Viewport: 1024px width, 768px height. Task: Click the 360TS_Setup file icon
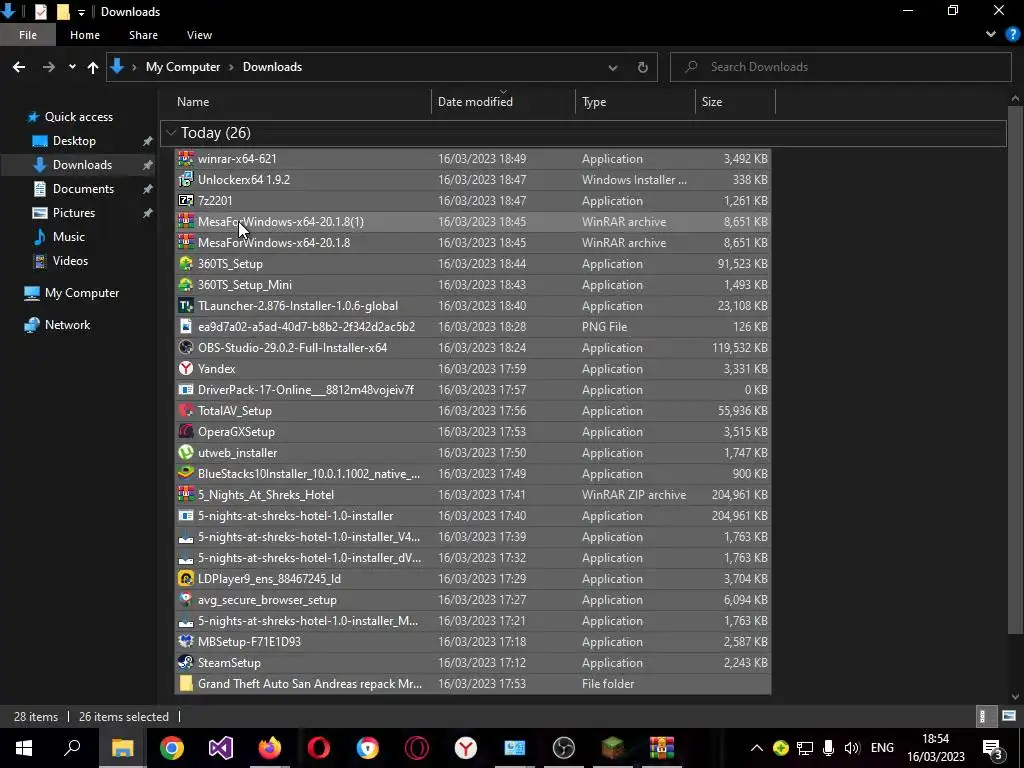(x=186, y=264)
